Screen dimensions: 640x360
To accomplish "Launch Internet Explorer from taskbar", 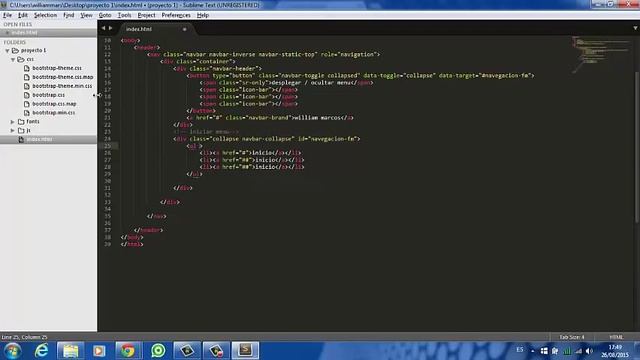I will [x=41, y=351].
